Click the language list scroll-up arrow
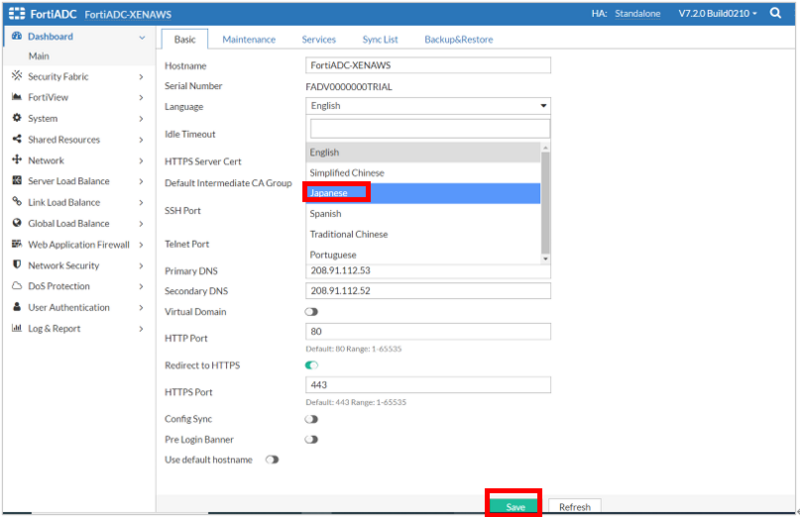 [x=545, y=147]
